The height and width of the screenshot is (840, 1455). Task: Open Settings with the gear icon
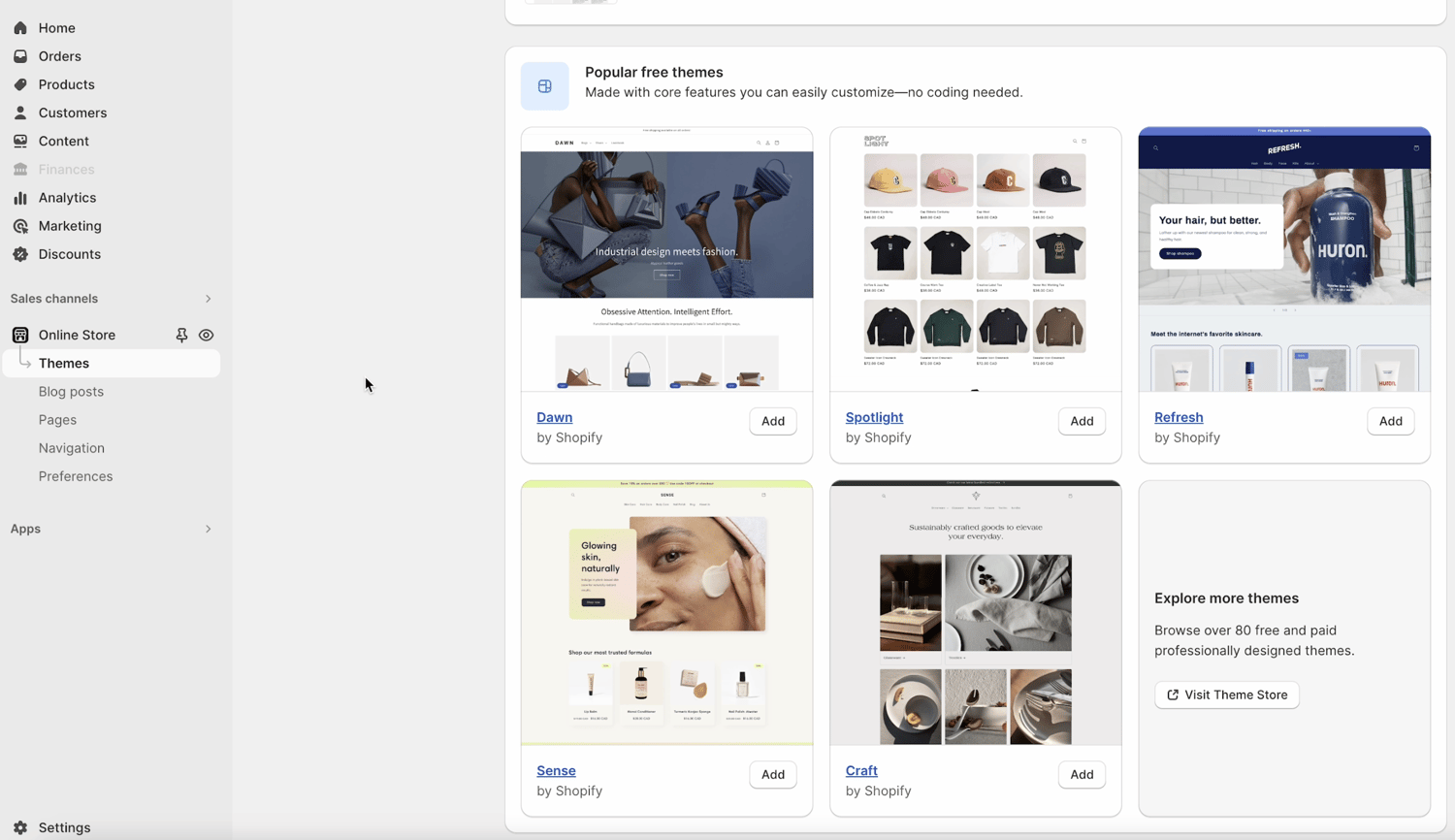click(20, 827)
